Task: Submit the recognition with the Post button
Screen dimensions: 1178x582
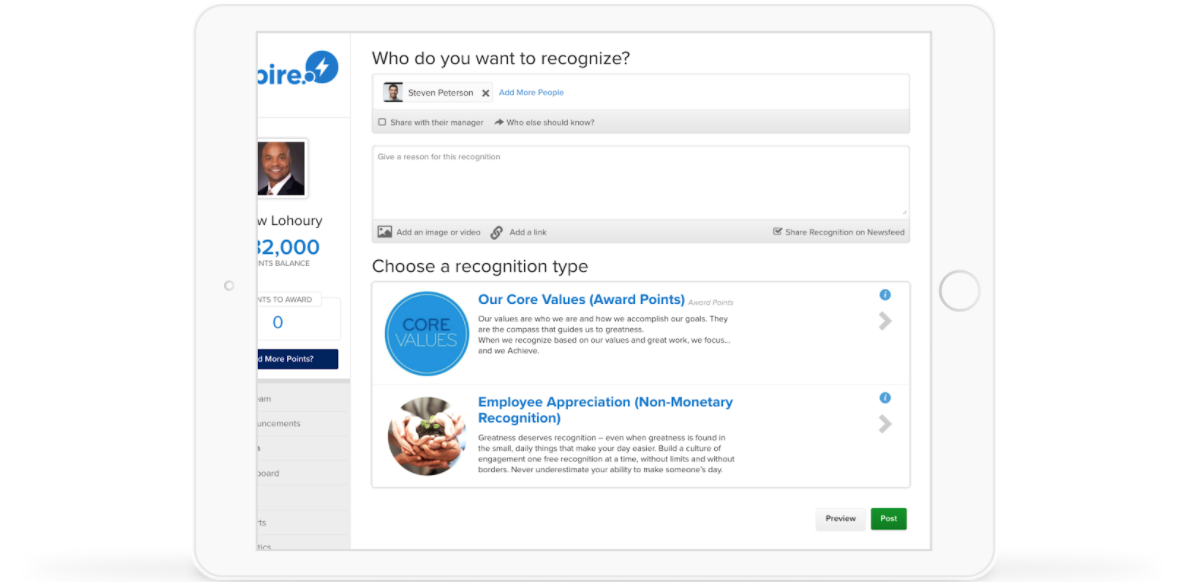Action: (888, 518)
